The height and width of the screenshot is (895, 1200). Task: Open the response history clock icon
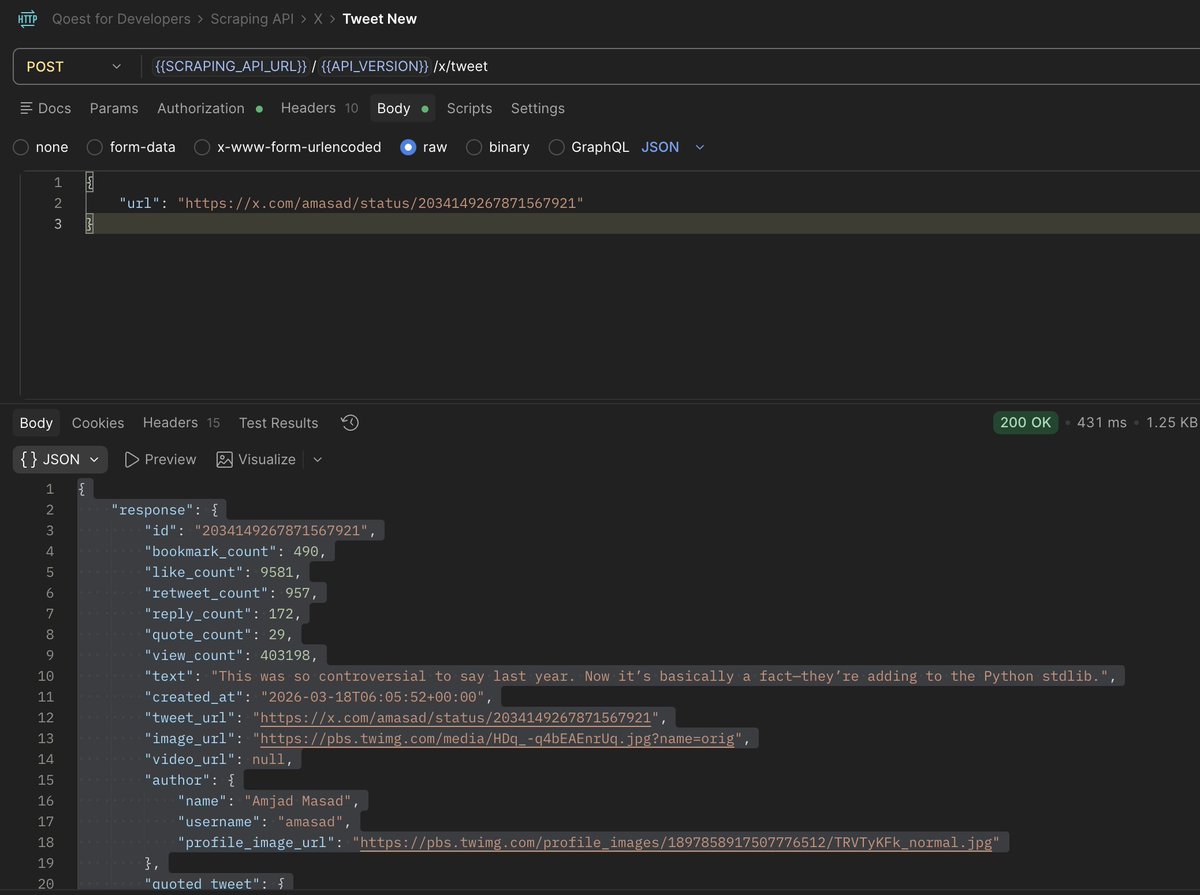tap(349, 423)
